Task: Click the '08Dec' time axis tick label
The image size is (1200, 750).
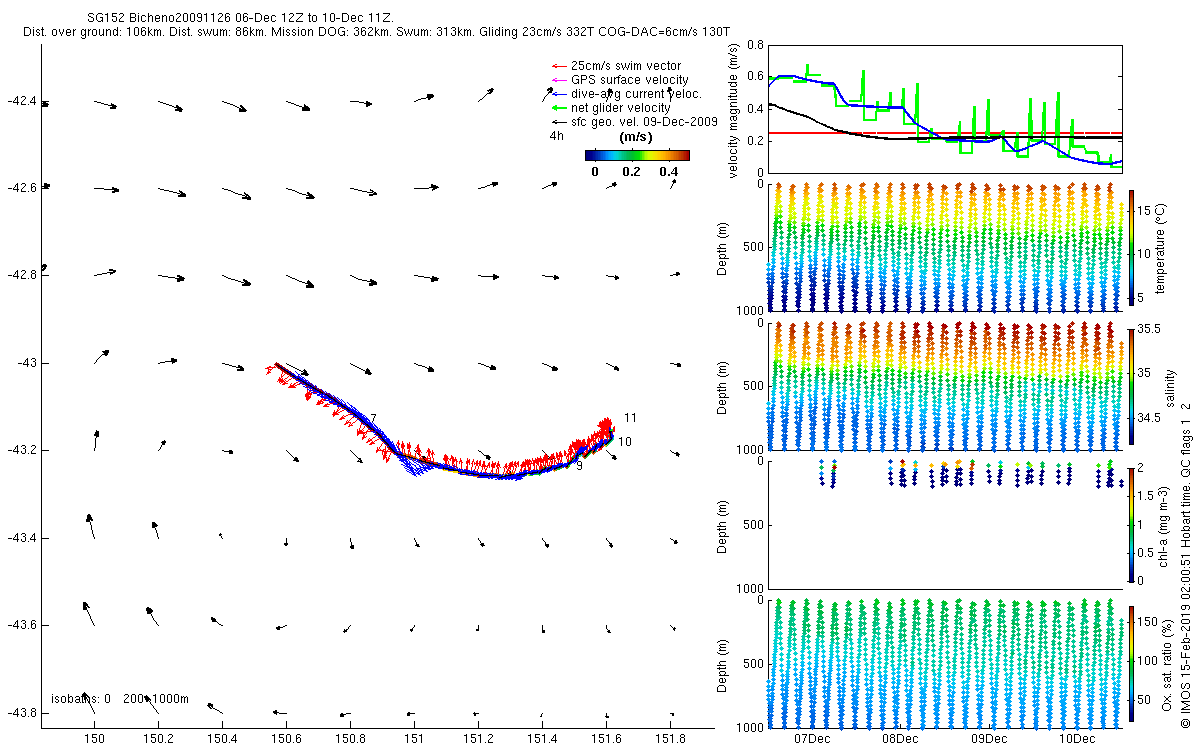Action: pyautogui.click(x=900, y=739)
